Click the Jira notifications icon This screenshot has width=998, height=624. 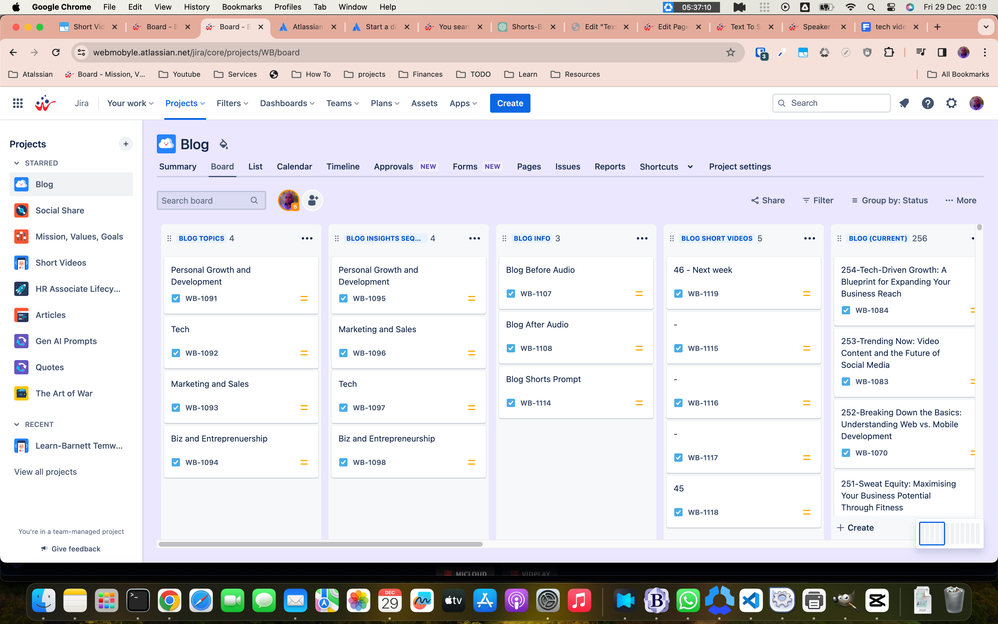[x=904, y=103]
